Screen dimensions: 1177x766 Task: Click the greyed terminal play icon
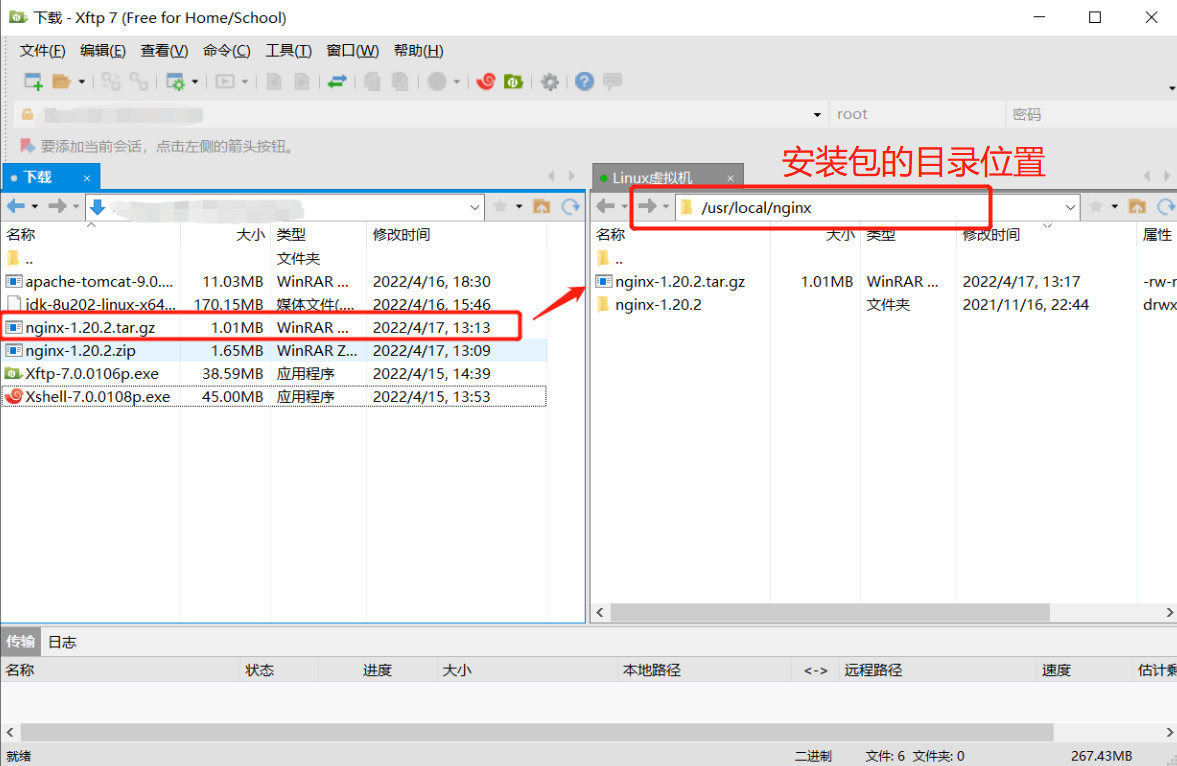[x=225, y=81]
